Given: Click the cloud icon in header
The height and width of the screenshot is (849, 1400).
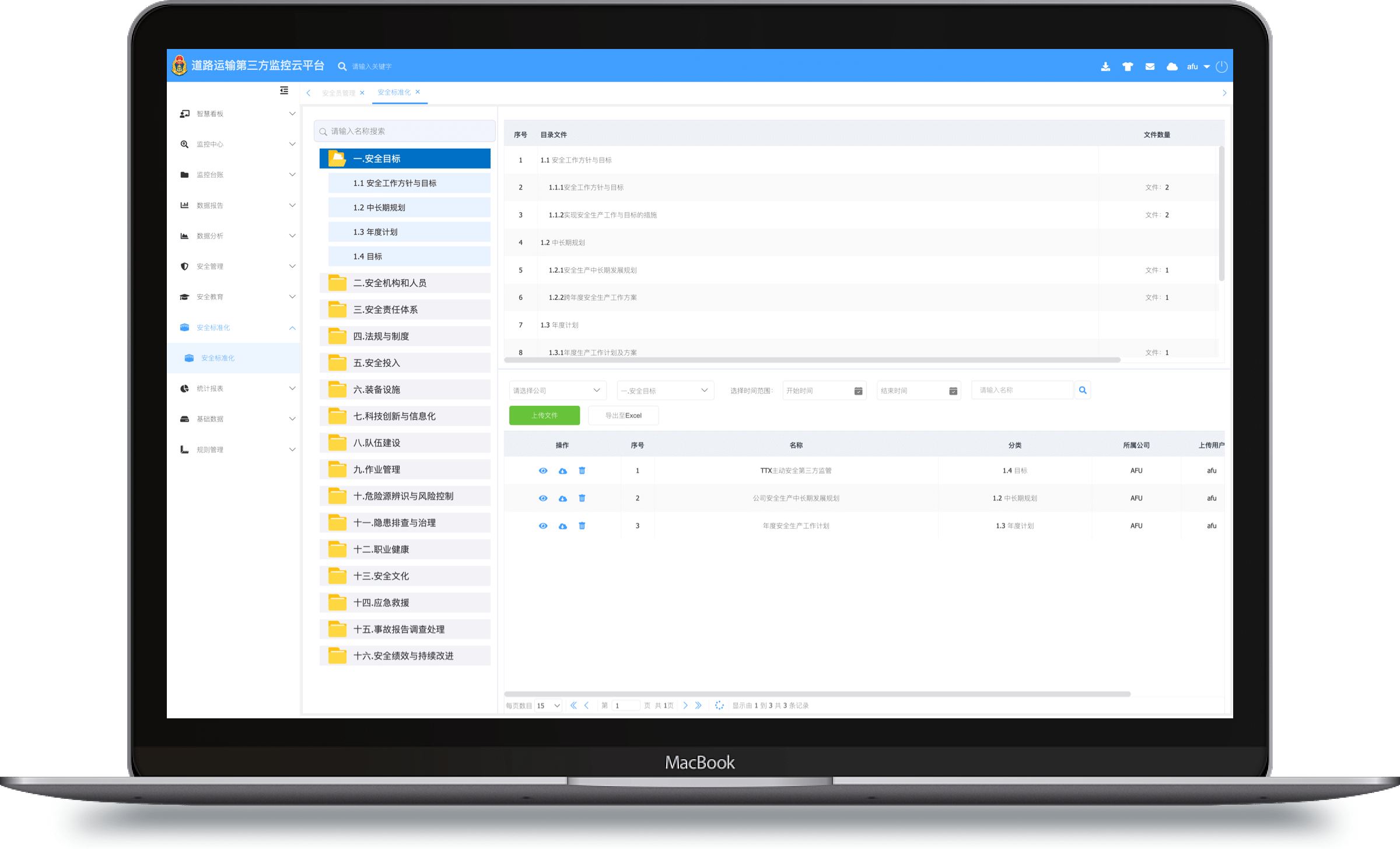Looking at the screenshot, I should (1172, 66).
